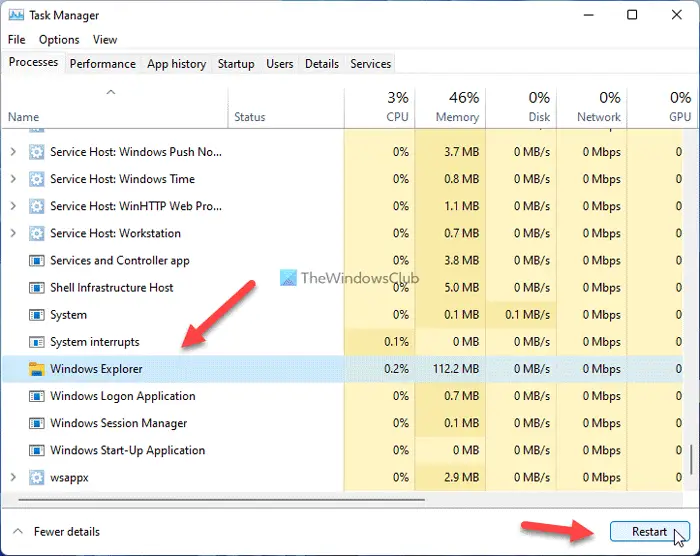Viewport: 700px width, 556px height.
Task: Click the Fewer details label
Action: point(67,531)
